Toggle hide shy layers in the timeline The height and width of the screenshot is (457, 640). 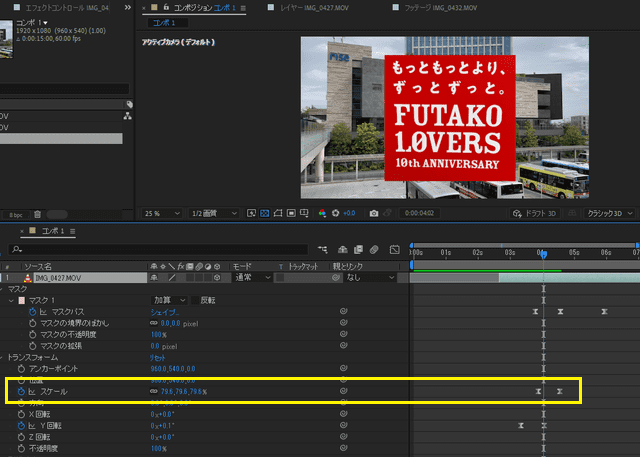[343, 249]
